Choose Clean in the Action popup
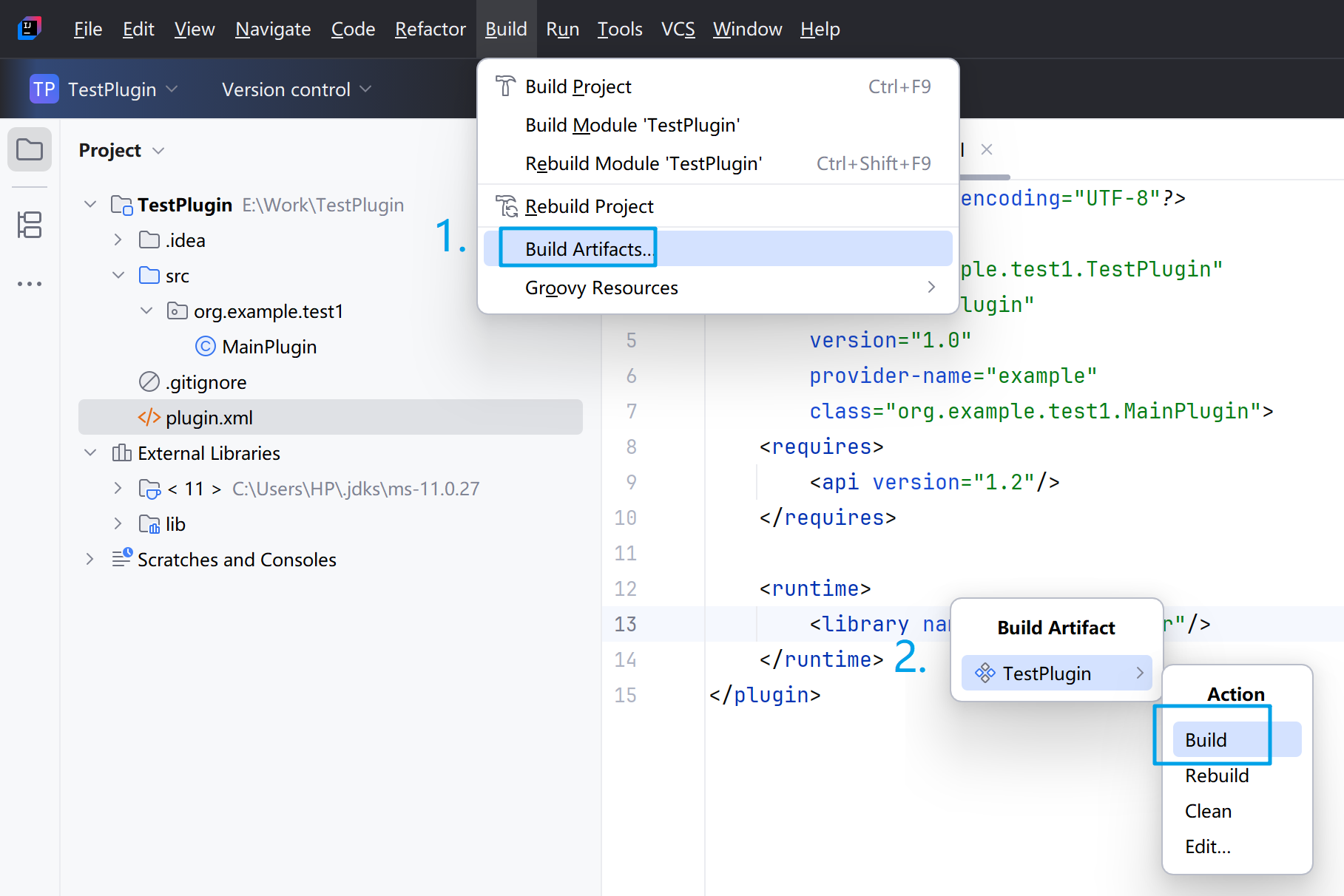The image size is (1344, 896). point(1208,811)
